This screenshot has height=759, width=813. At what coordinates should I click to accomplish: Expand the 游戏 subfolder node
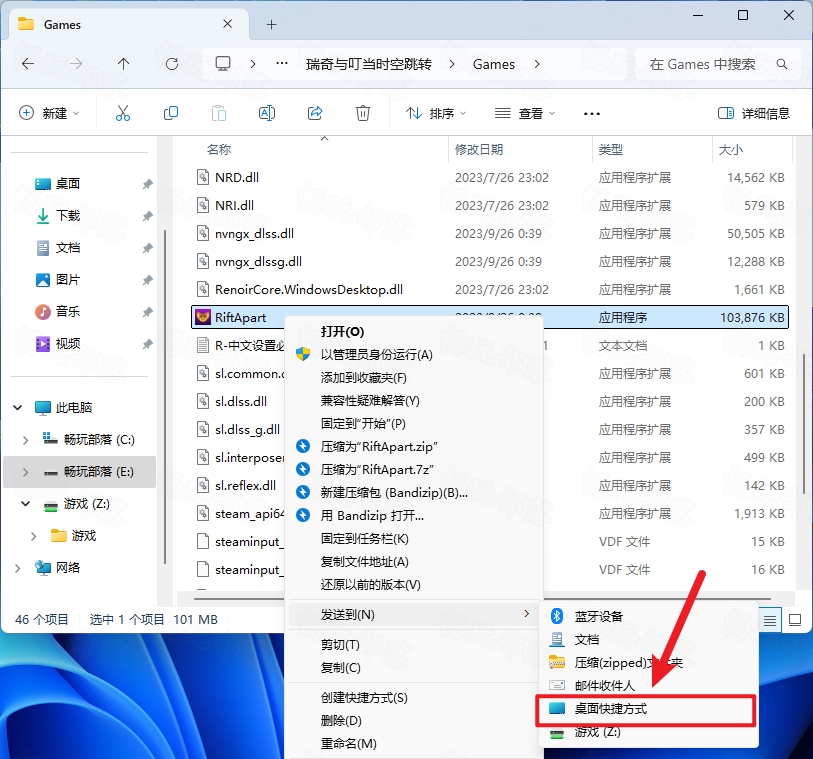click(34, 536)
